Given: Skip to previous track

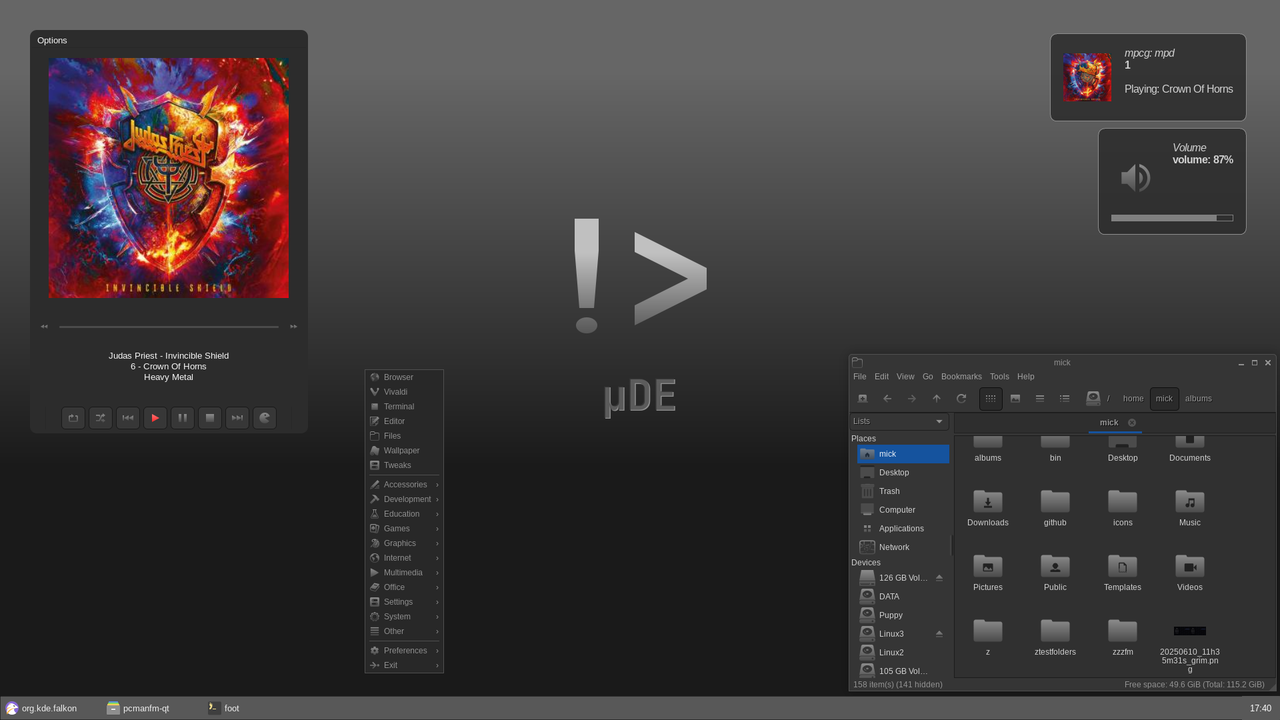Looking at the screenshot, I should [128, 418].
